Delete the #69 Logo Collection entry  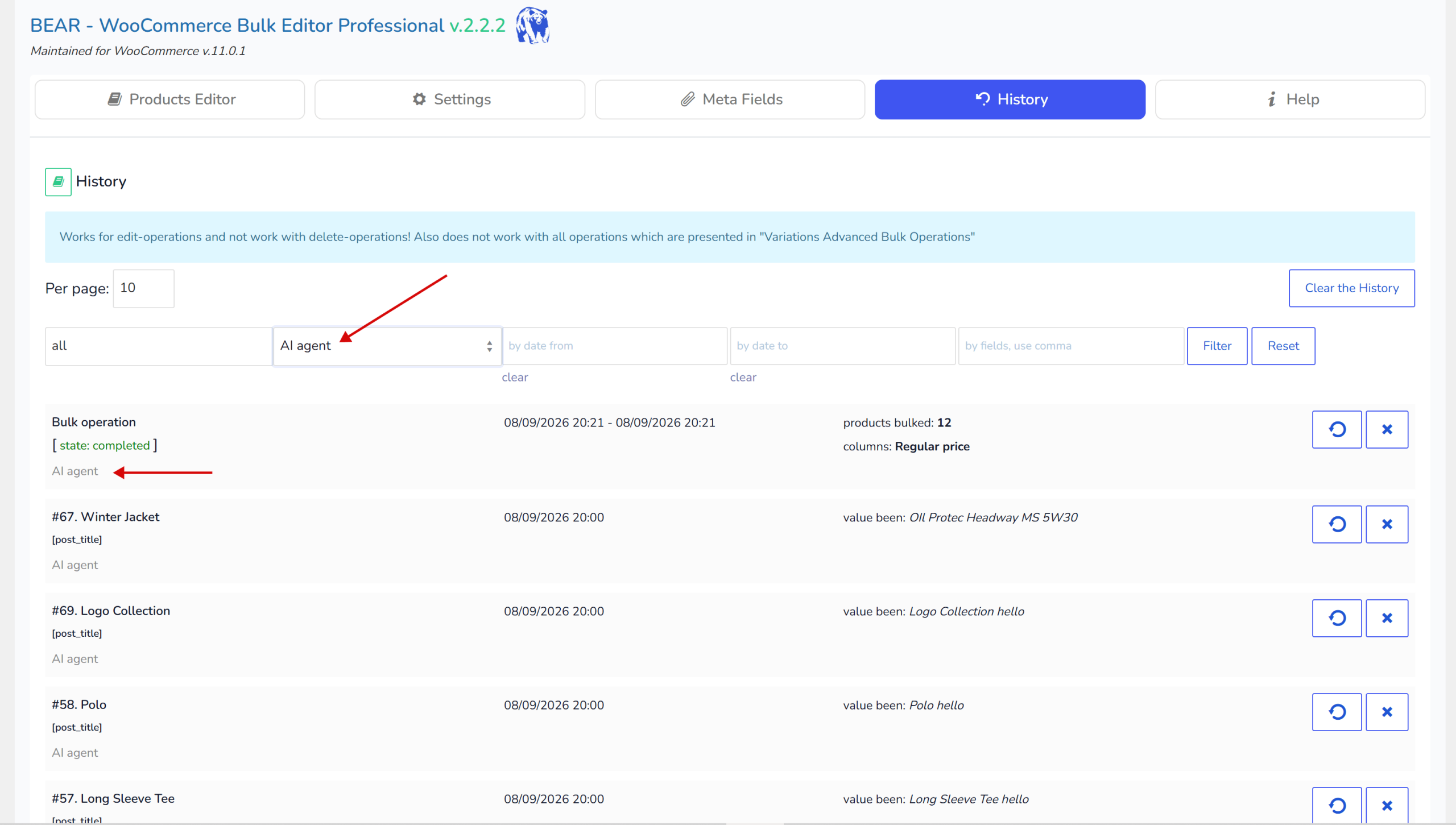click(x=1387, y=618)
